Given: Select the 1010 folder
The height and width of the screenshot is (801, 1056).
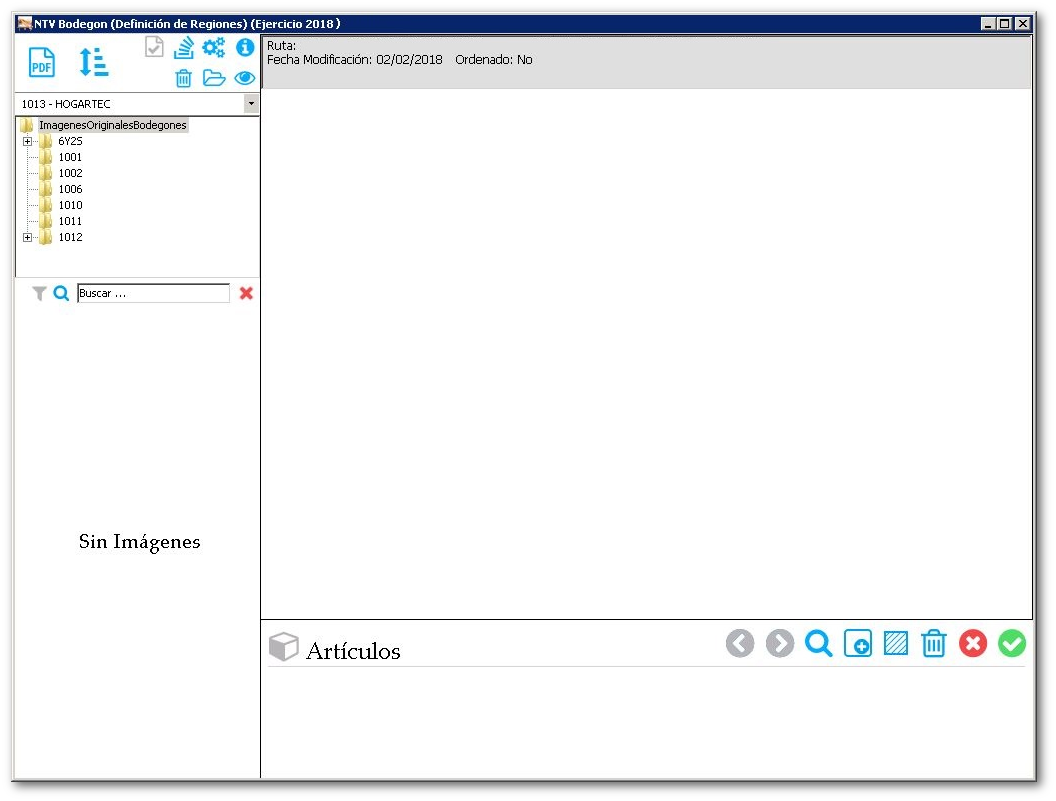Looking at the screenshot, I should pos(70,205).
